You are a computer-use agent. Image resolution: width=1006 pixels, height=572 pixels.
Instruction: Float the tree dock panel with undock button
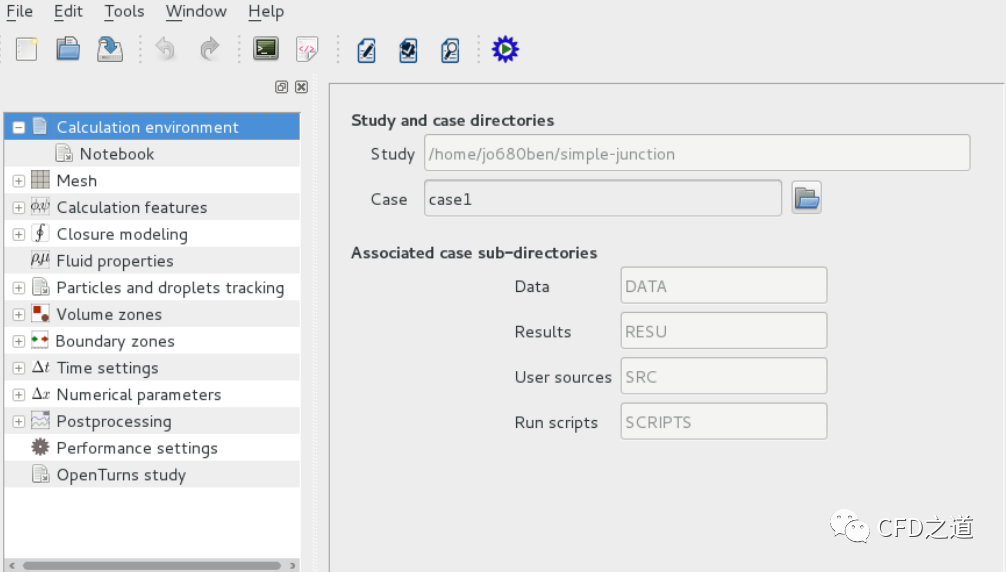(x=282, y=87)
